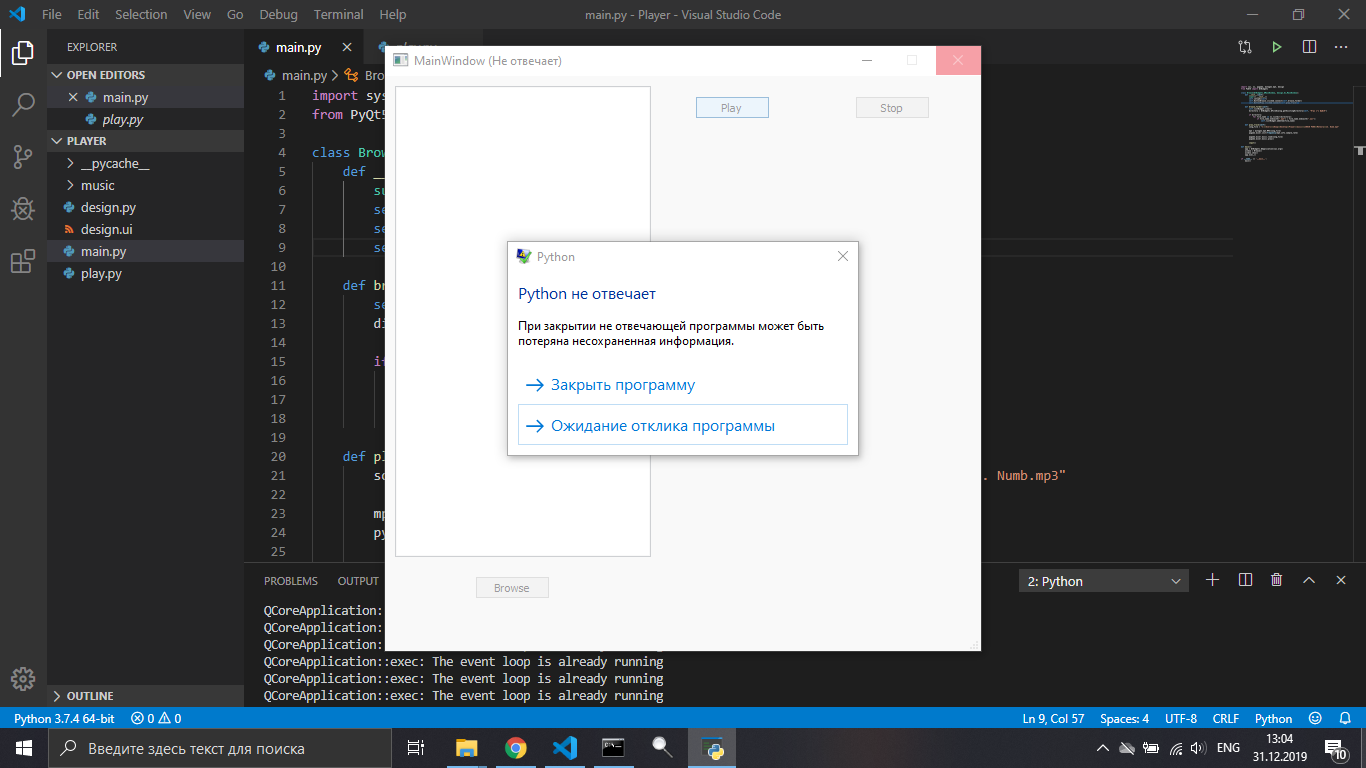
Task: Open feedback smiley in status bar
Action: pyautogui.click(x=1315, y=718)
